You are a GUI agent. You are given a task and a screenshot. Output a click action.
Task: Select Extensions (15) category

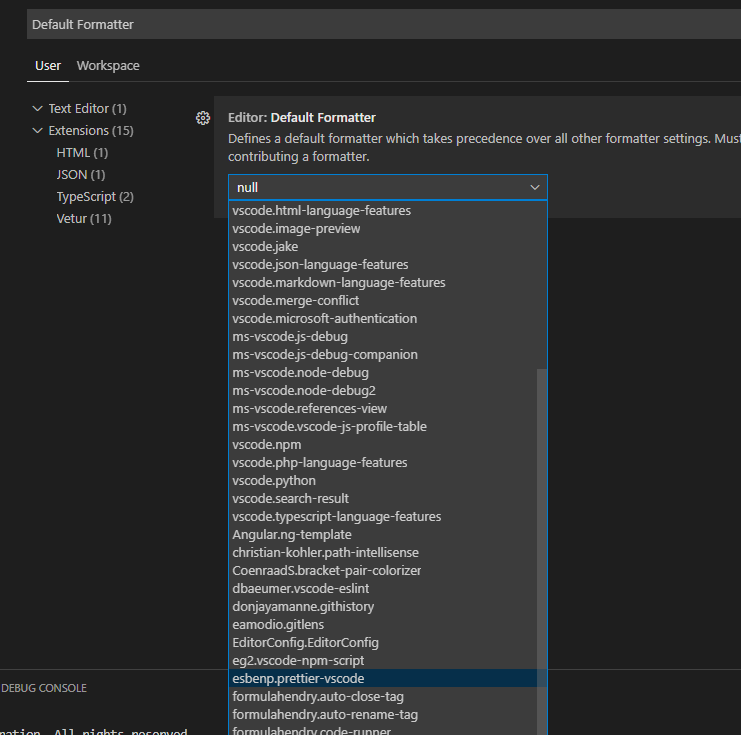[91, 130]
